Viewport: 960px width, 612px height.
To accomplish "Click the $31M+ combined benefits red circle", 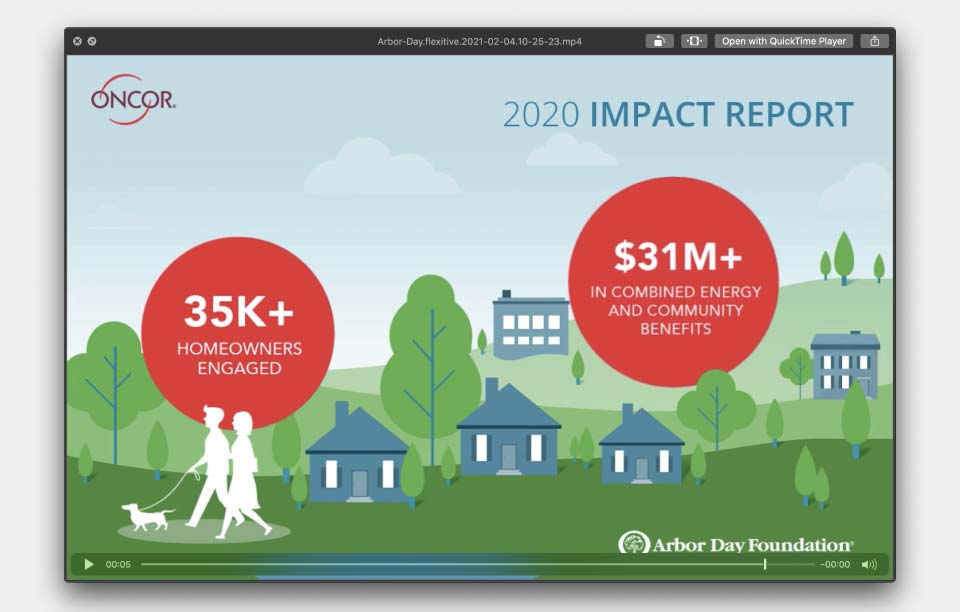I will (672, 281).
